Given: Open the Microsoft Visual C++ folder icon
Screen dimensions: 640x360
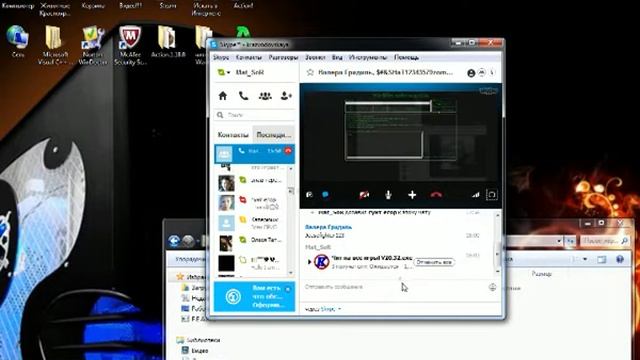Looking at the screenshot, I should (x=55, y=45).
